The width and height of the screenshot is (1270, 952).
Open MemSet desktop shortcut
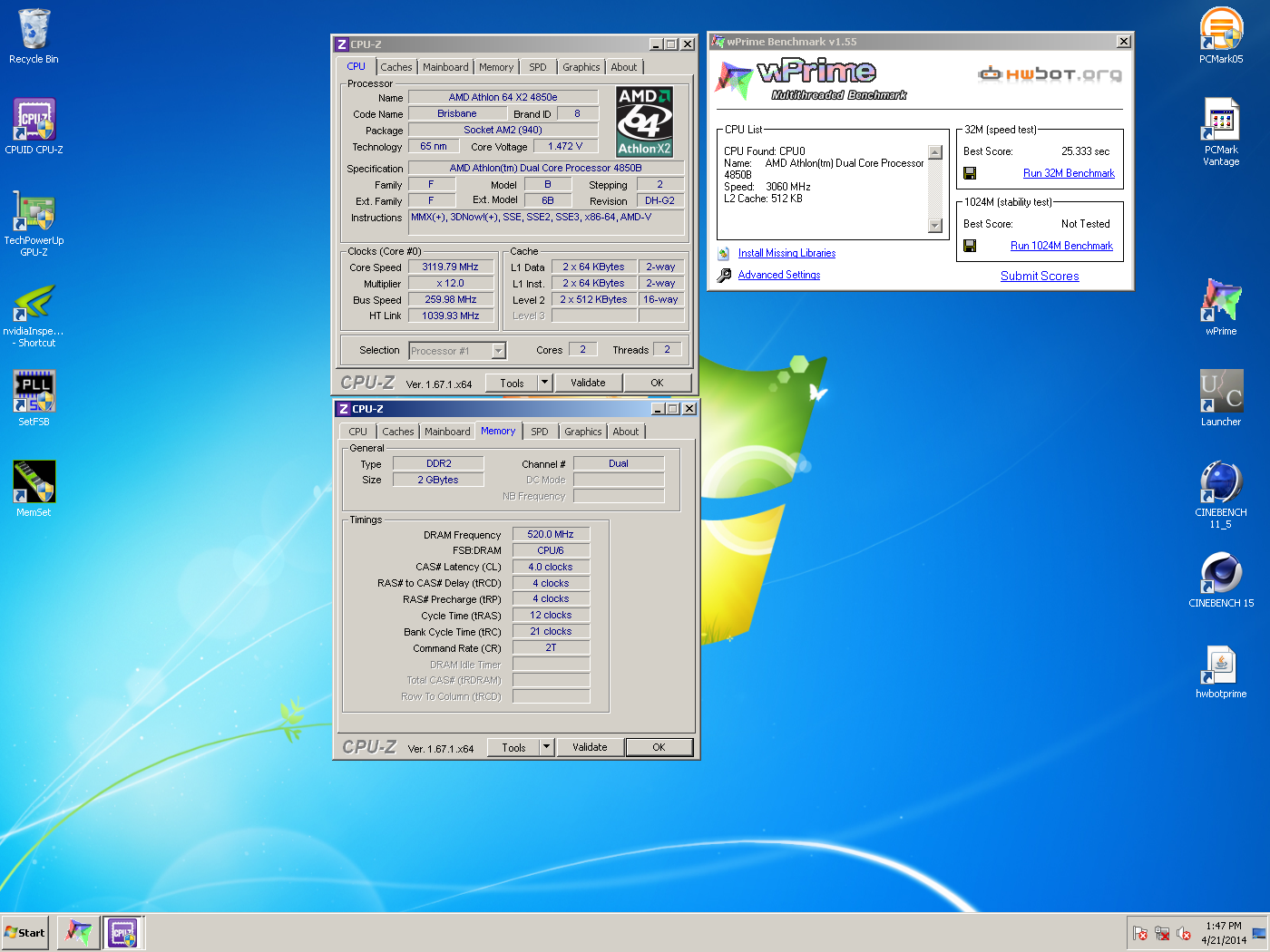click(x=34, y=489)
